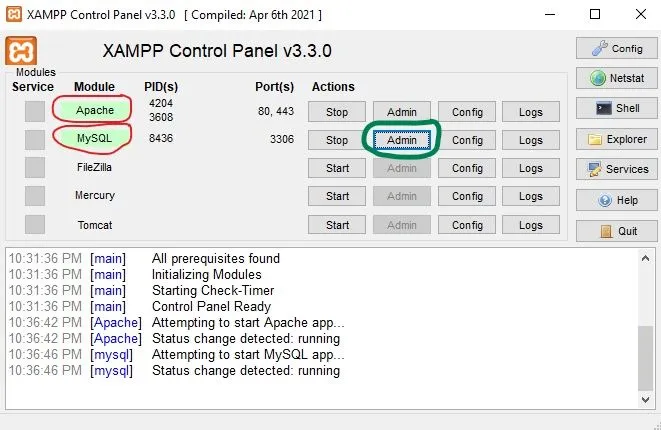The image size is (661, 430).
Task: Click Apache PID 4204 value
Action: [x=161, y=103]
